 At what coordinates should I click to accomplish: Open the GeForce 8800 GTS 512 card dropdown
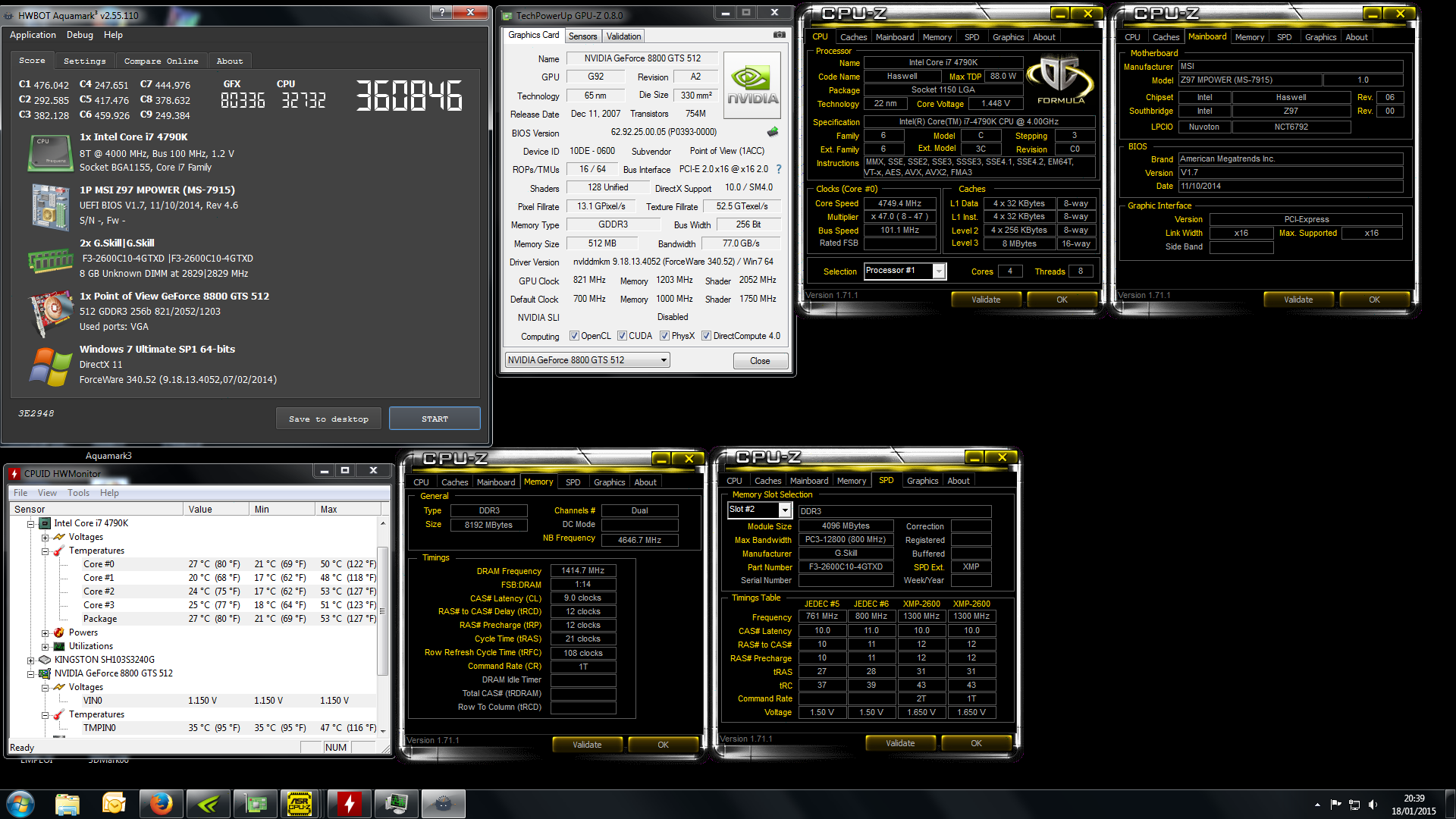[x=587, y=360]
